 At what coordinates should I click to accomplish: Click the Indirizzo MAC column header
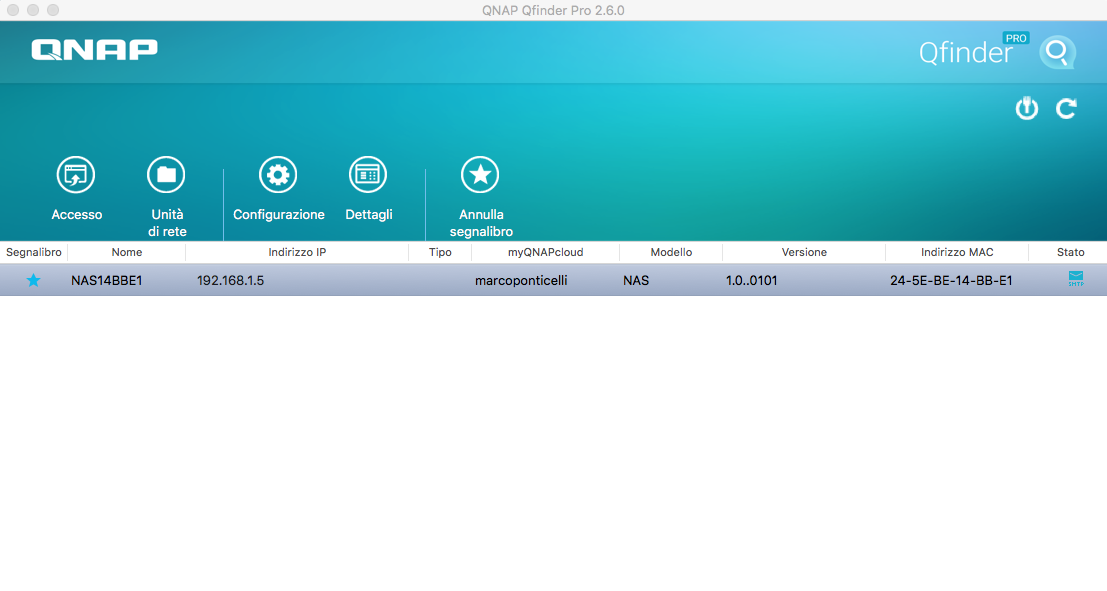(x=957, y=253)
